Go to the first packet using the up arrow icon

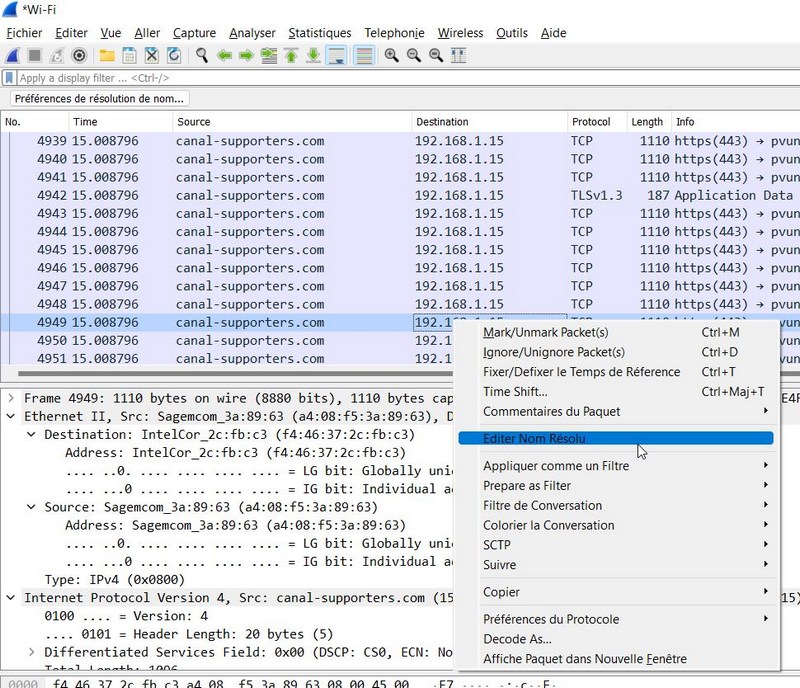(x=291, y=55)
